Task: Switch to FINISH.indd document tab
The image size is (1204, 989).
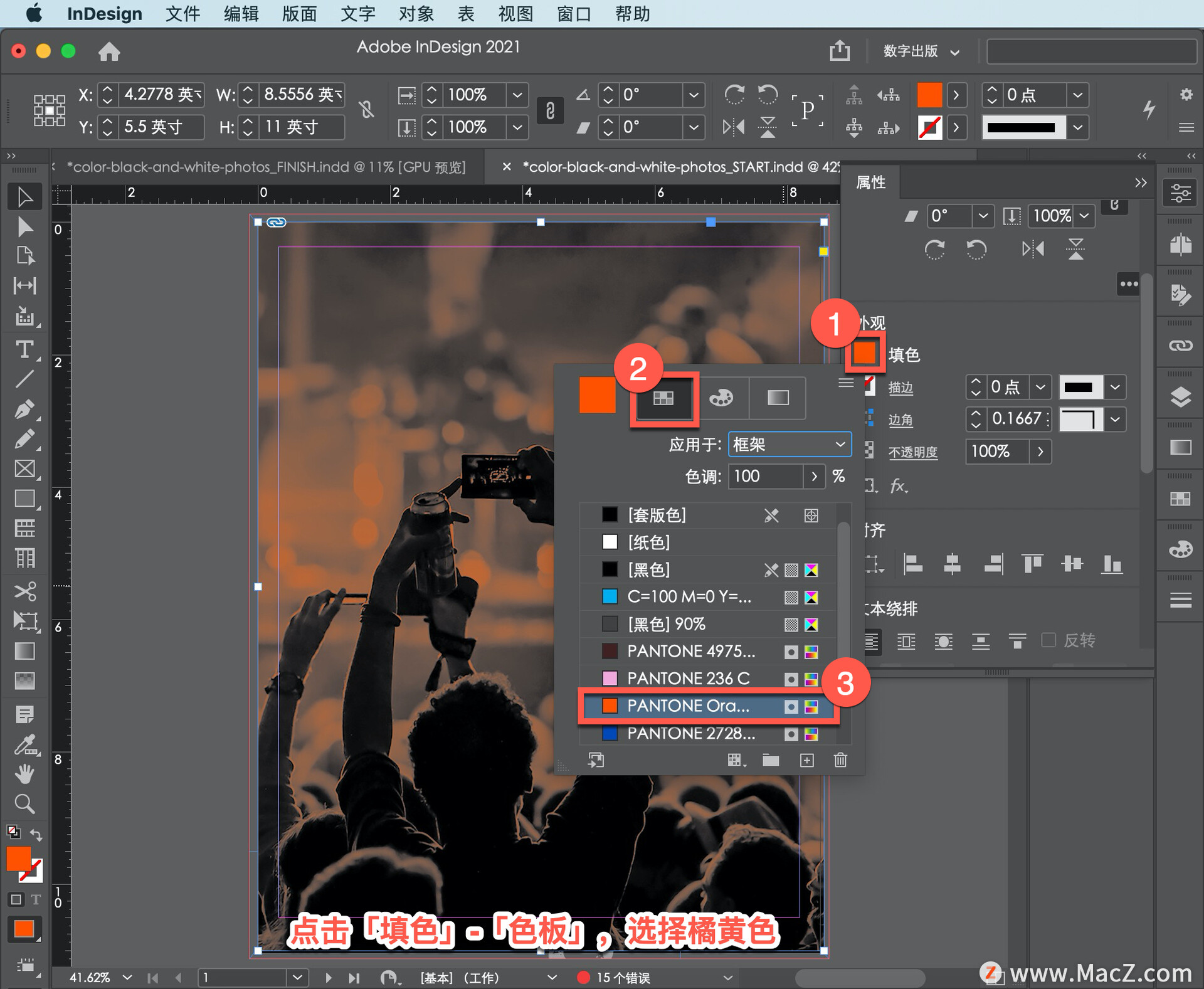Action: click(266, 167)
